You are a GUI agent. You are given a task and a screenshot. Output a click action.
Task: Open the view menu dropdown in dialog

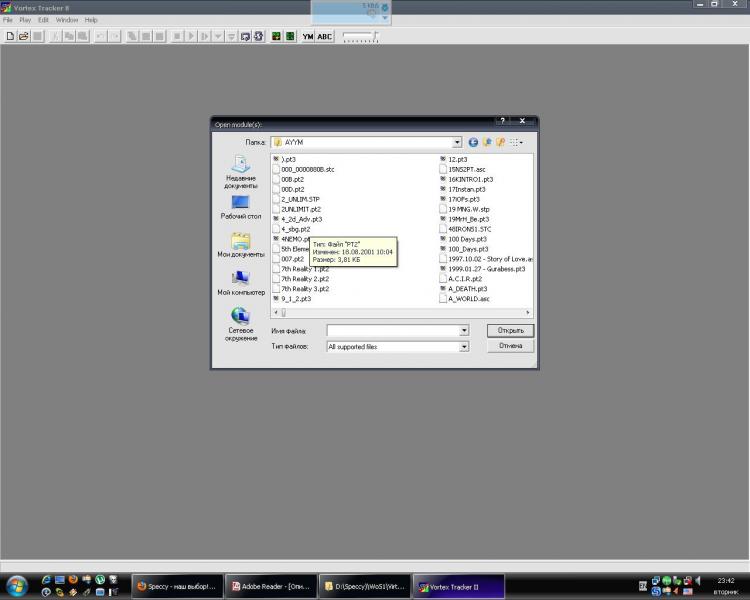516,143
